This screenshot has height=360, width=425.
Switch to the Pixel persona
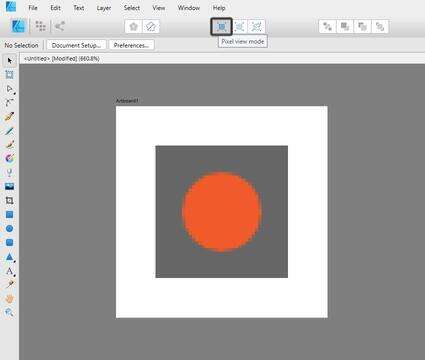click(x=40, y=26)
